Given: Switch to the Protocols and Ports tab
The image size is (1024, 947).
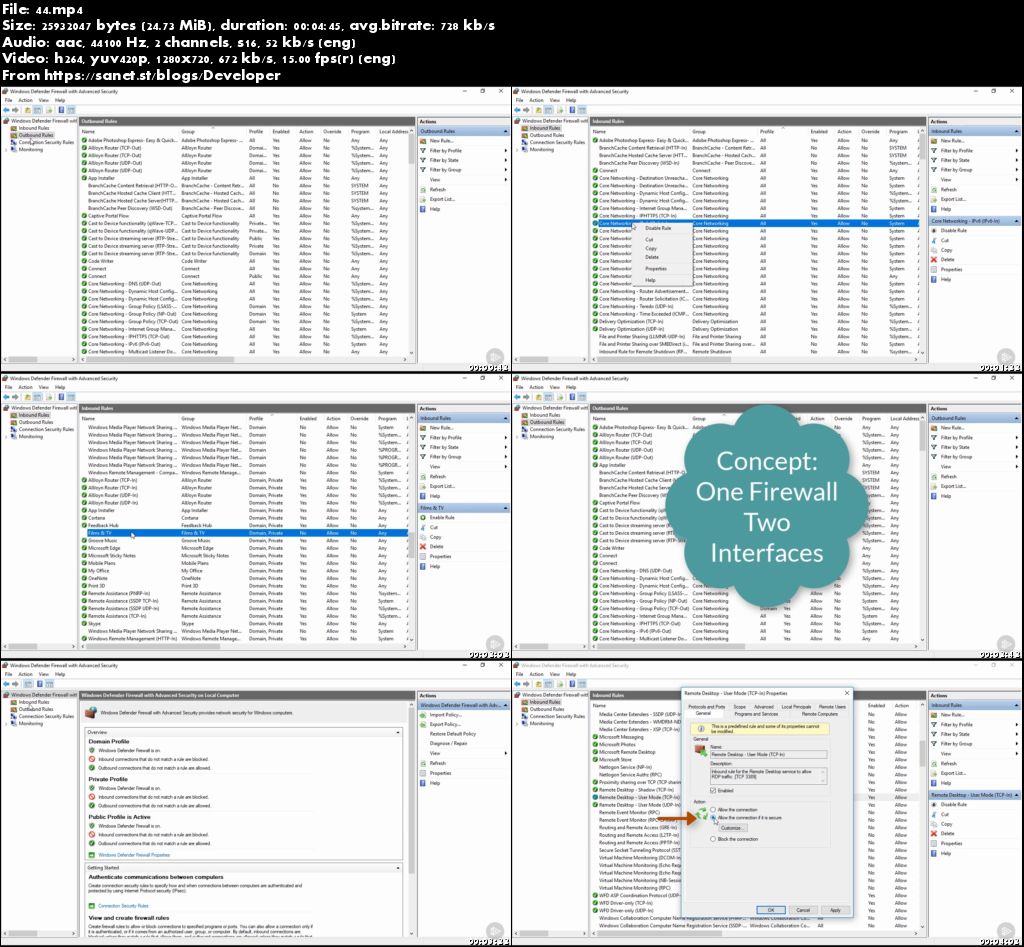Looking at the screenshot, I should 707,707.
